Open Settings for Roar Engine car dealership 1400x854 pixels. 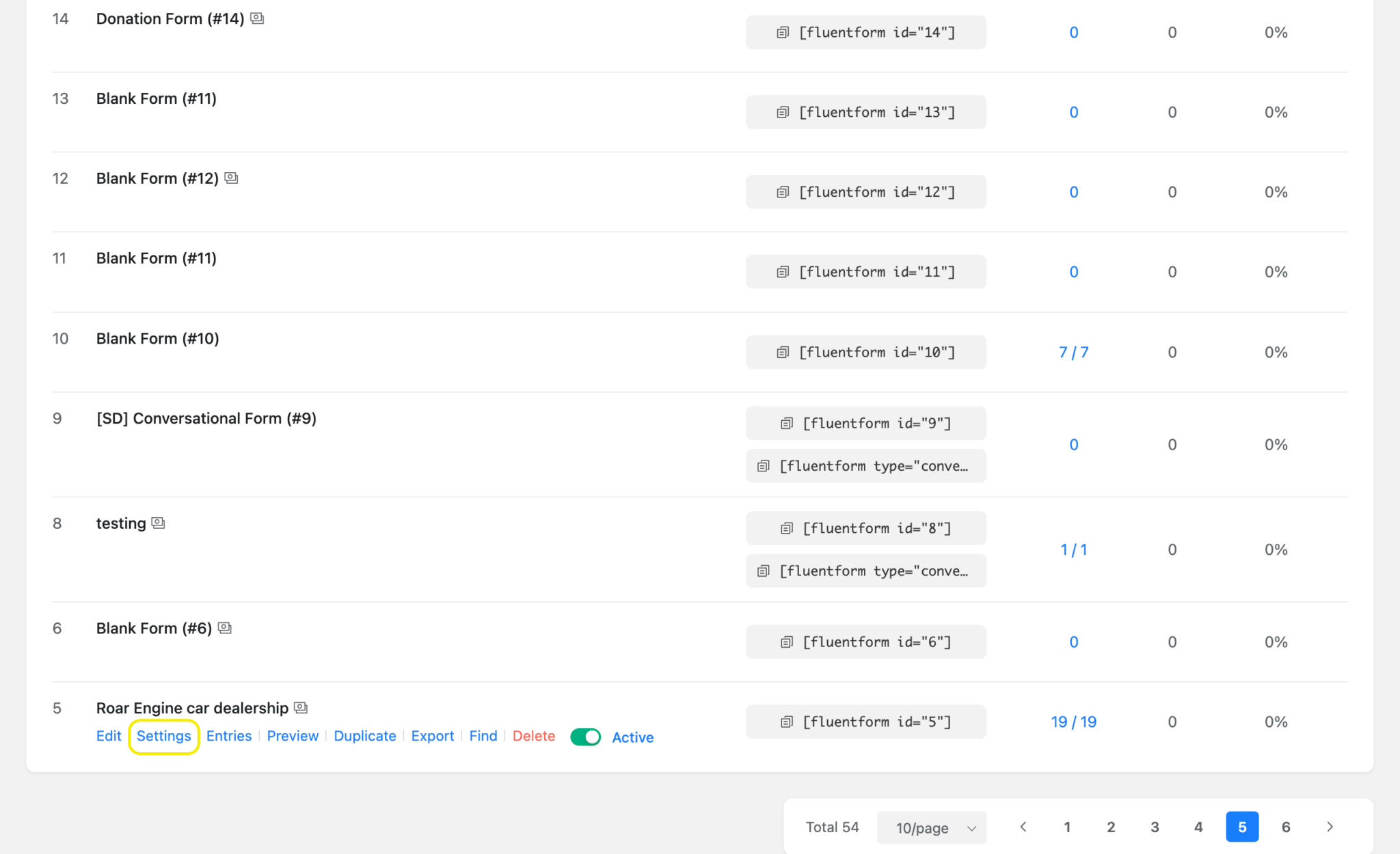pyautogui.click(x=163, y=736)
